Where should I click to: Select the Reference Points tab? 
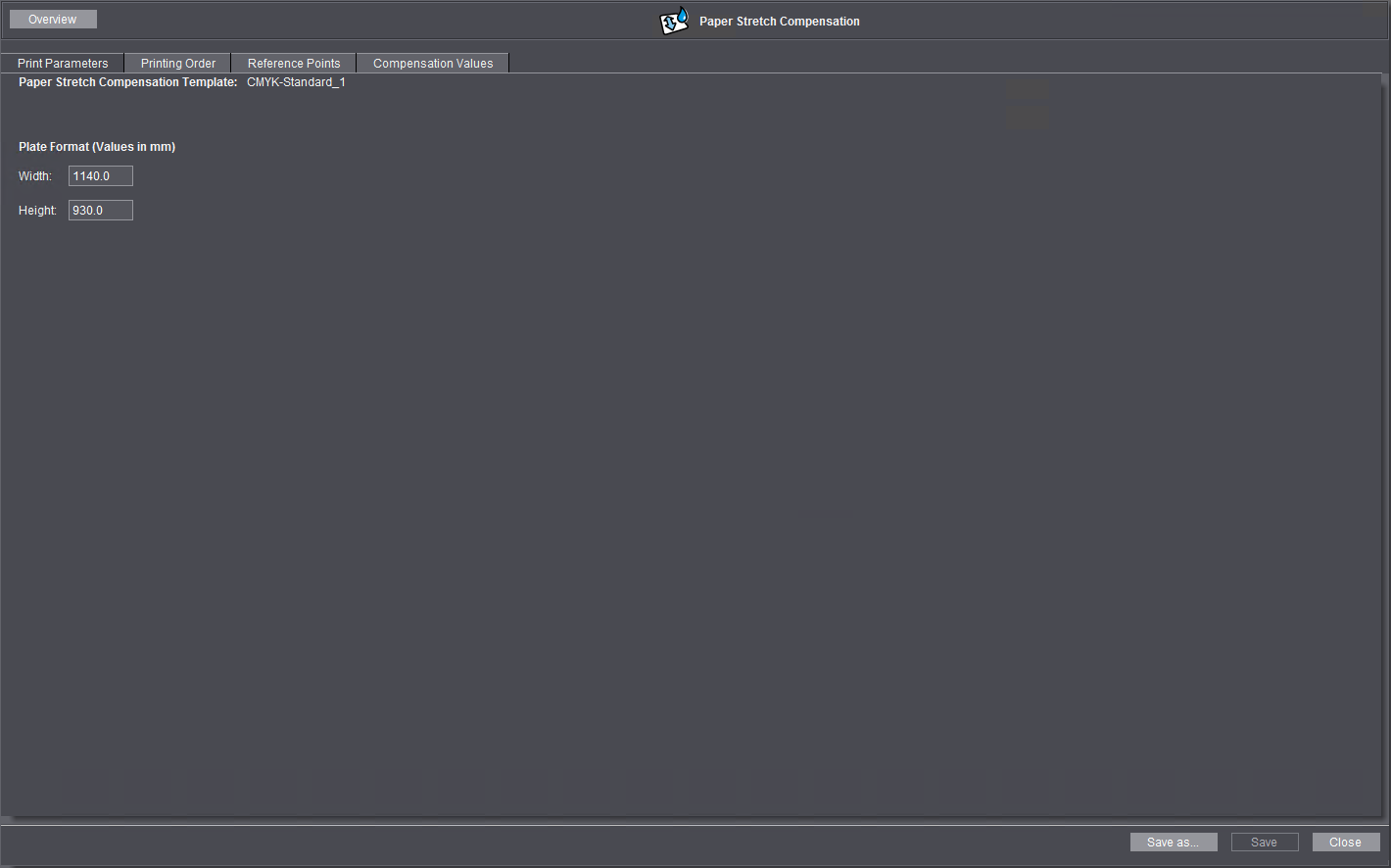[294, 64]
